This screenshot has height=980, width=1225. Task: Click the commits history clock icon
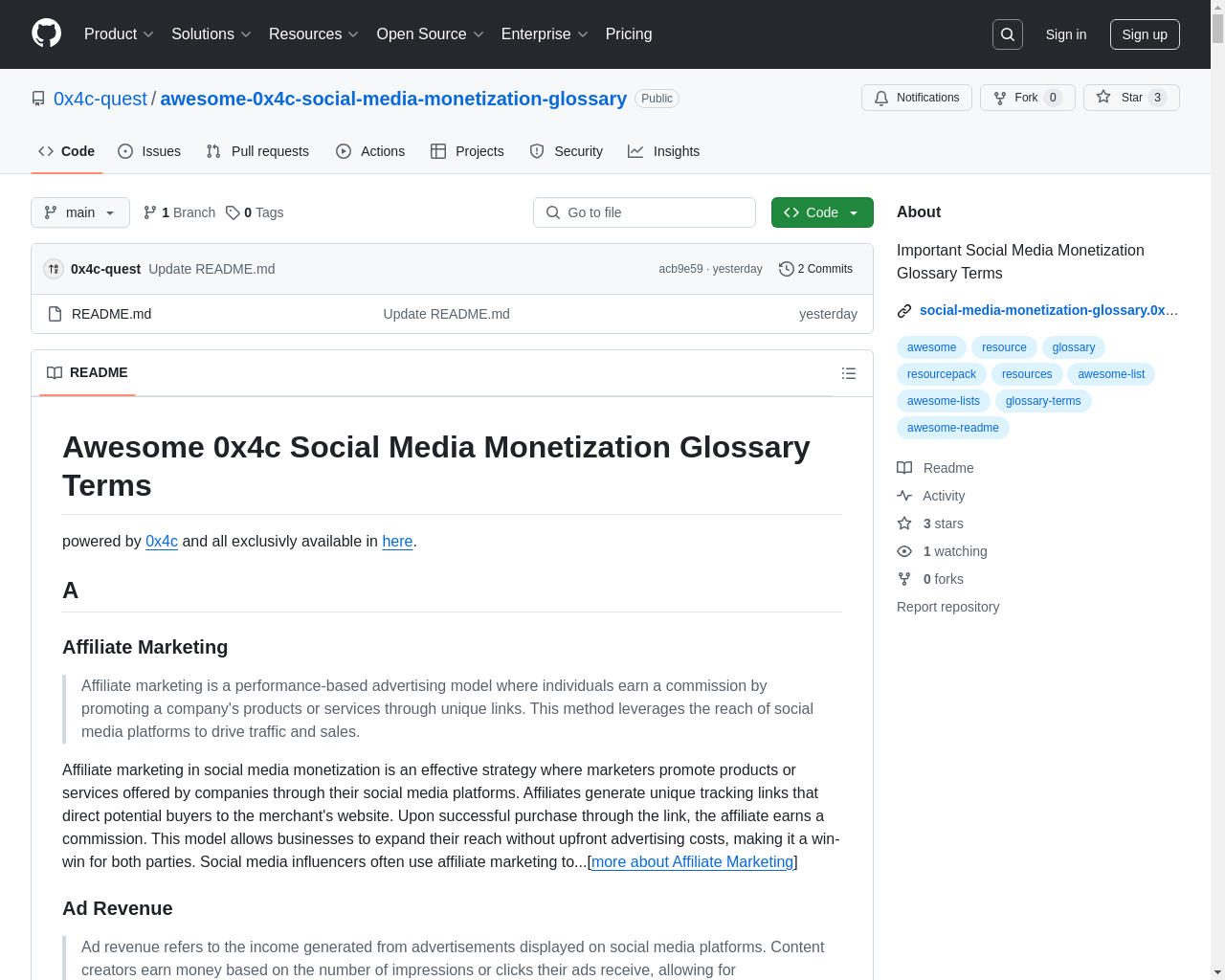click(x=787, y=269)
